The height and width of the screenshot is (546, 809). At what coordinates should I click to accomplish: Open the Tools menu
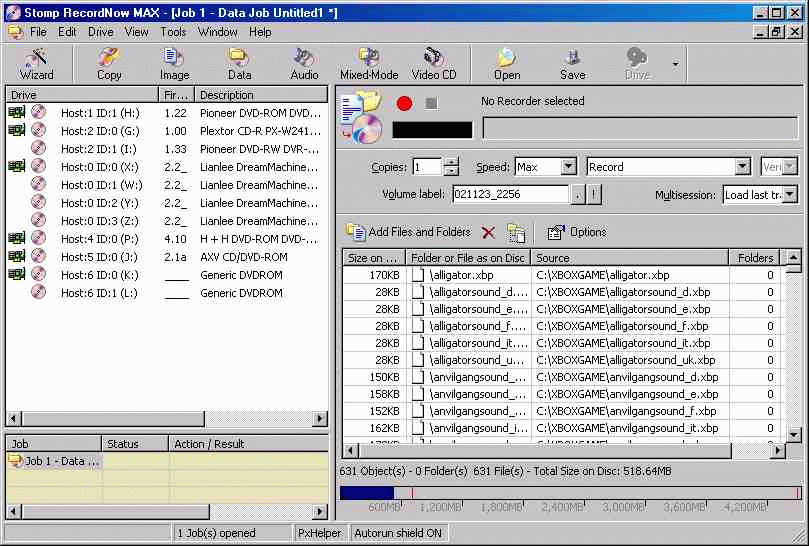point(173,32)
